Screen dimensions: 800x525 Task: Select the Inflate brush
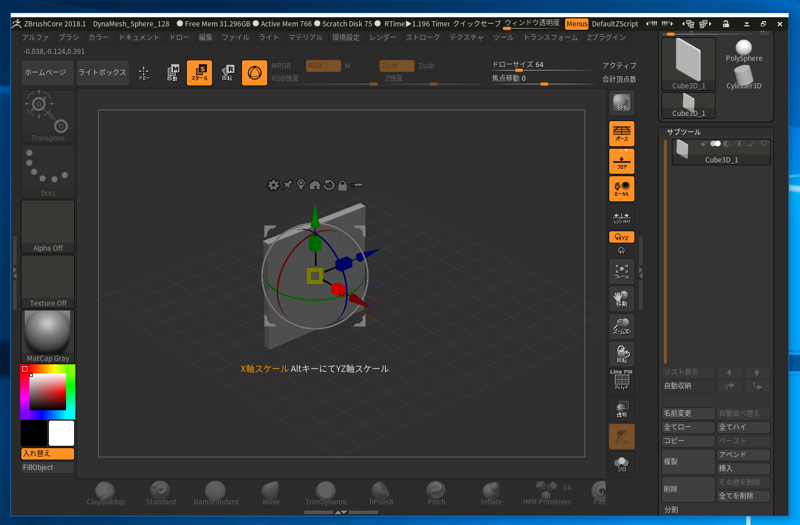[x=491, y=490]
